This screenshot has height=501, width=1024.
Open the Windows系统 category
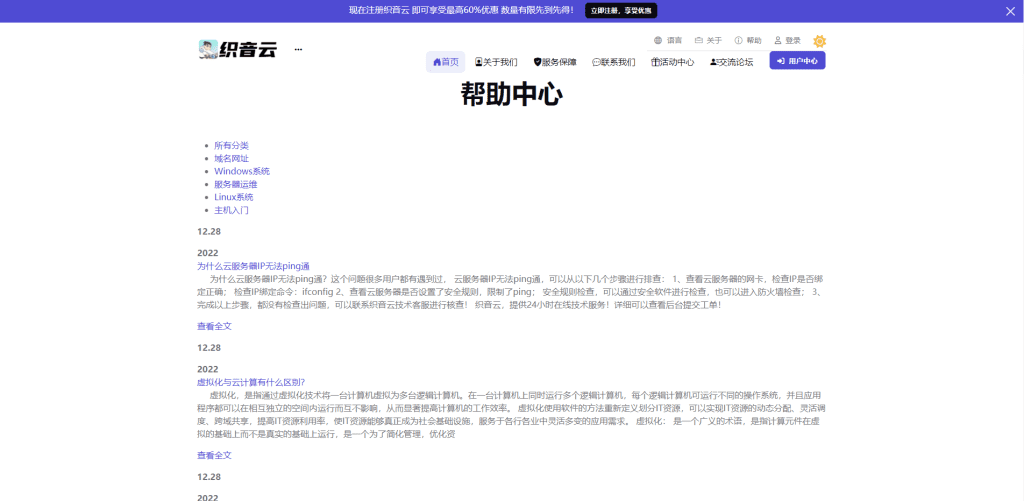coord(241,171)
